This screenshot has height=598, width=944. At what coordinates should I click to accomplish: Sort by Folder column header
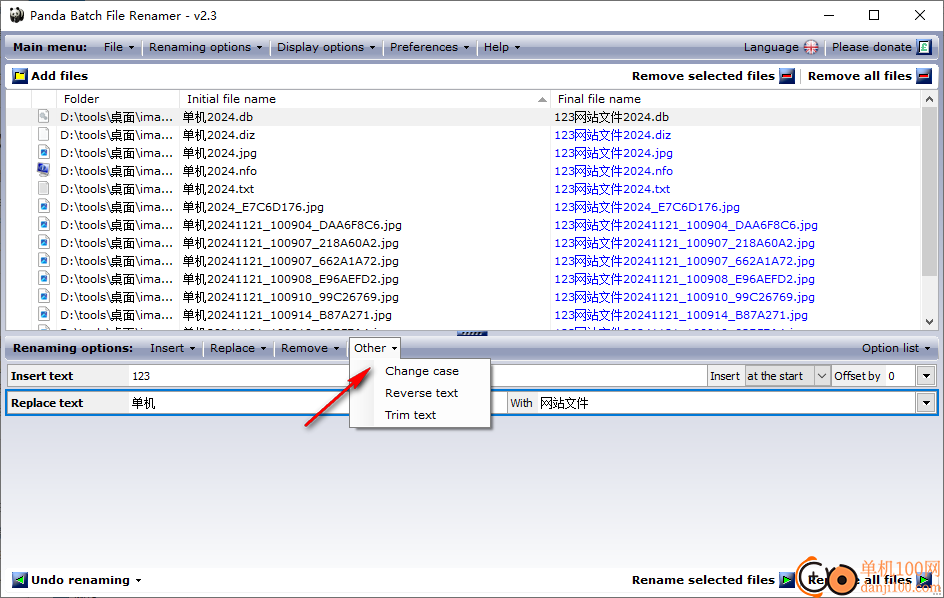point(117,99)
